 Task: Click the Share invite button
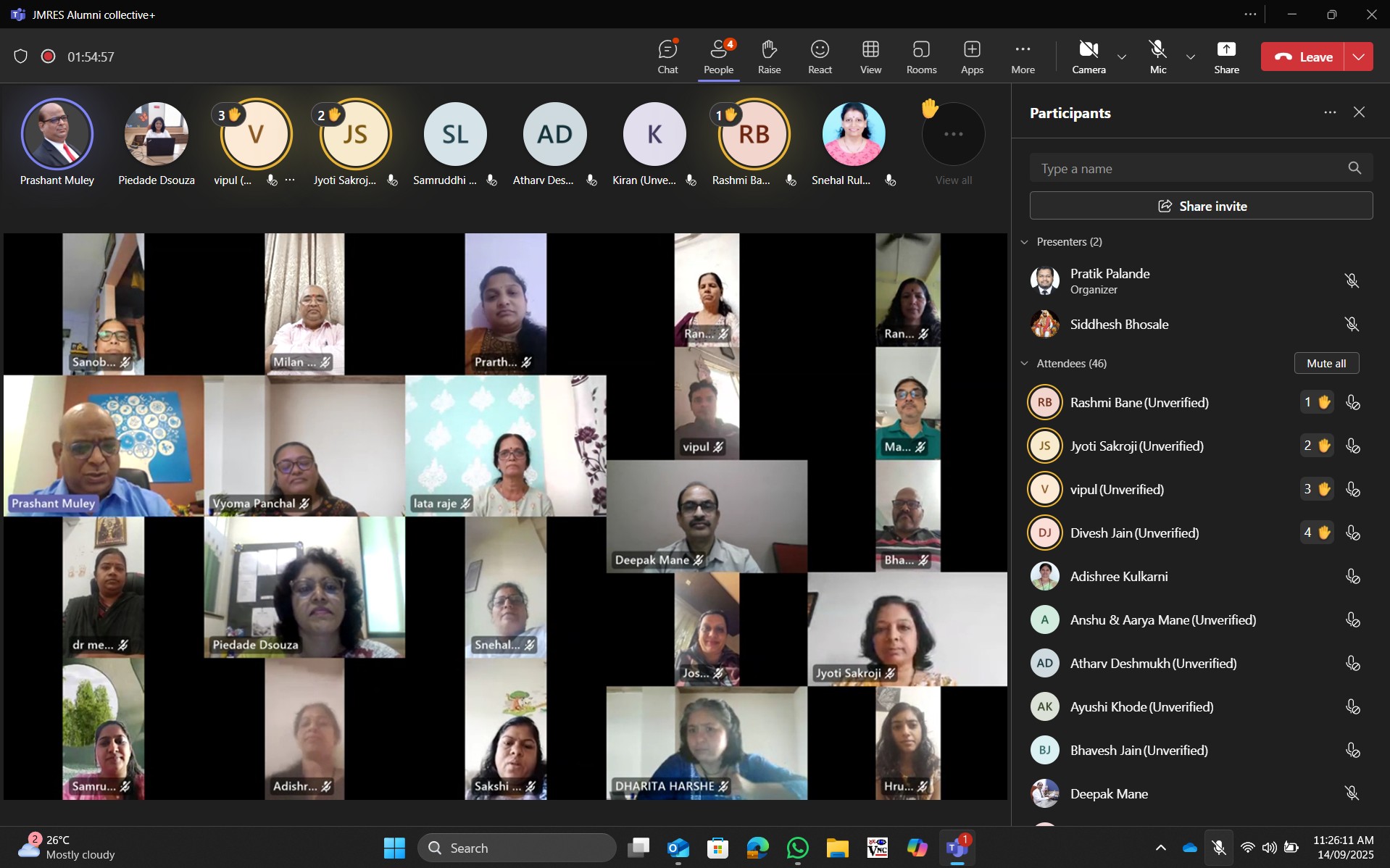(1201, 206)
